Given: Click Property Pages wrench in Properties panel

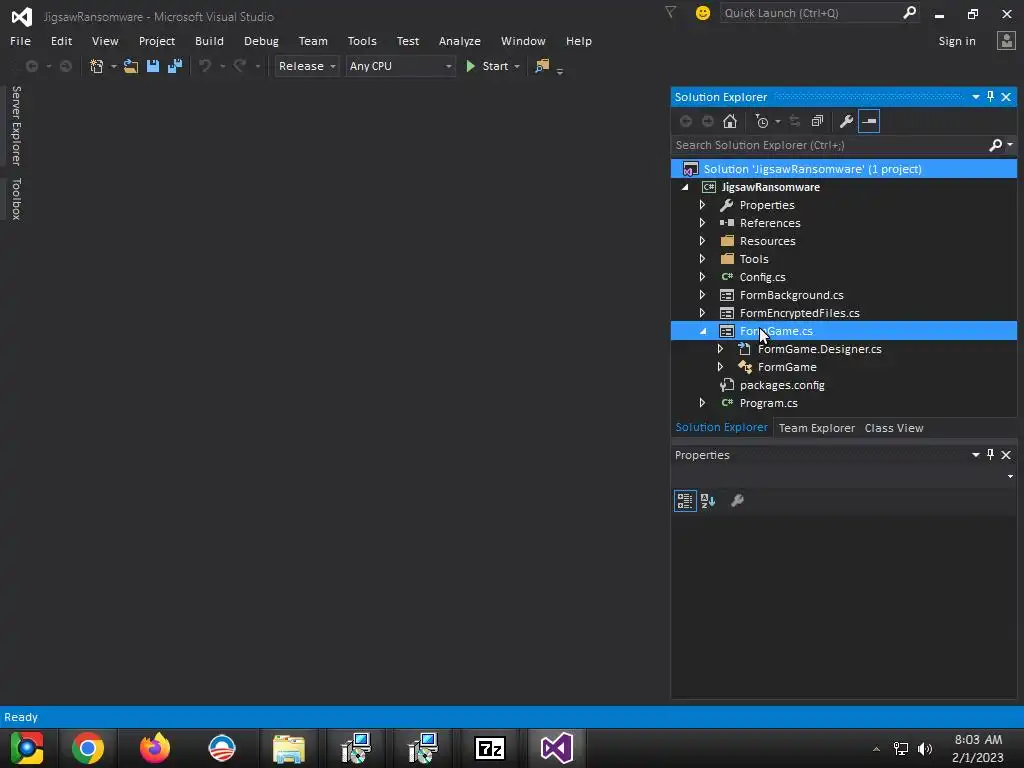Looking at the screenshot, I should pos(737,501).
